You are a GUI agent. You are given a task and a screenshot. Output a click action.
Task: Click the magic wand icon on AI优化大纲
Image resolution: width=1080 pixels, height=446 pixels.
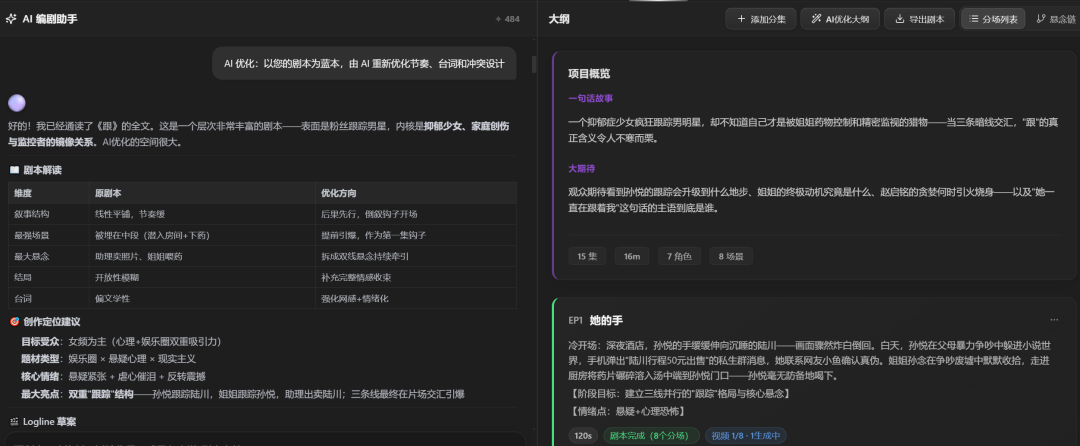coord(817,19)
